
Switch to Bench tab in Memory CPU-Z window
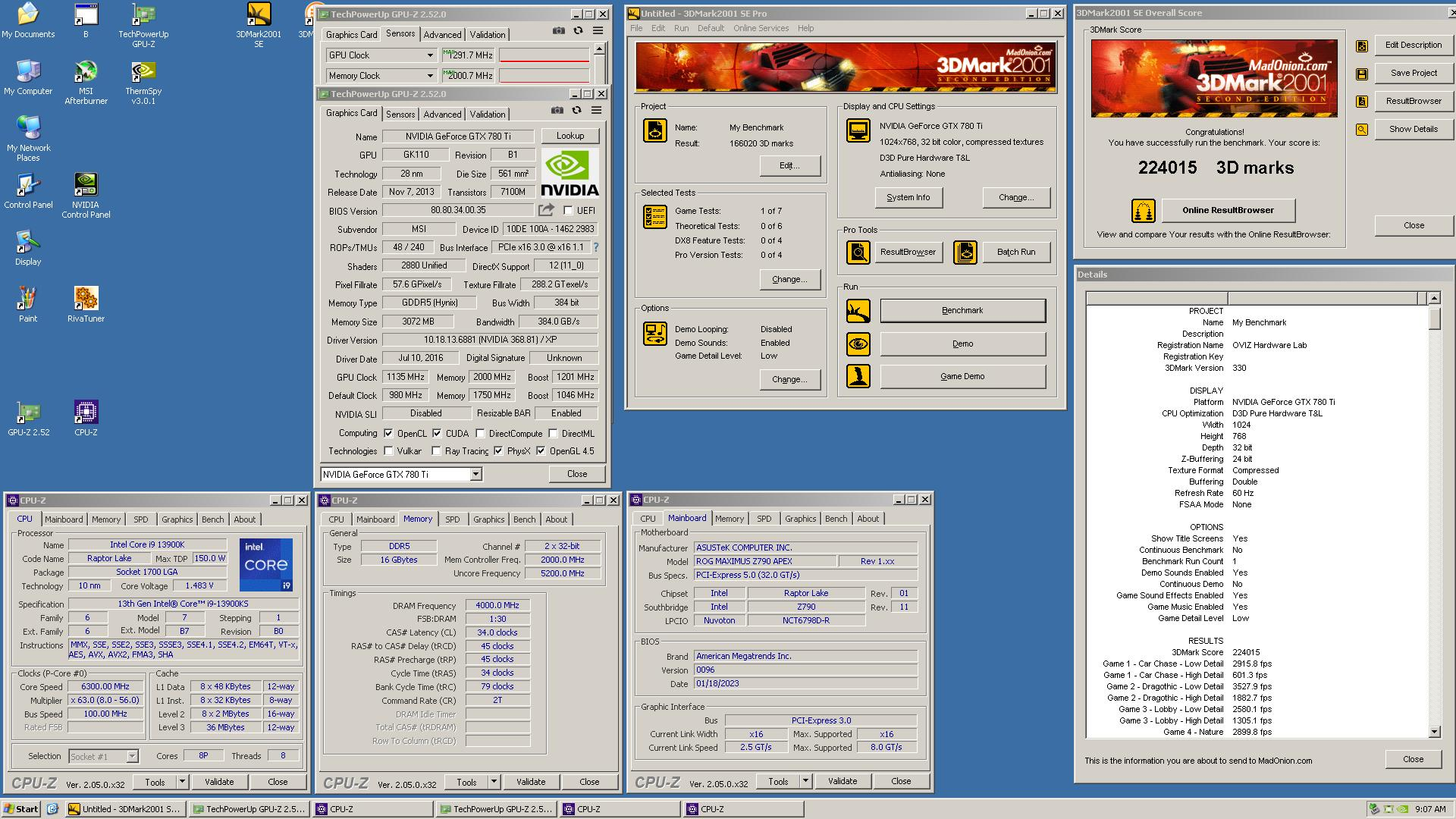pyautogui.click(x=524, y=519)
